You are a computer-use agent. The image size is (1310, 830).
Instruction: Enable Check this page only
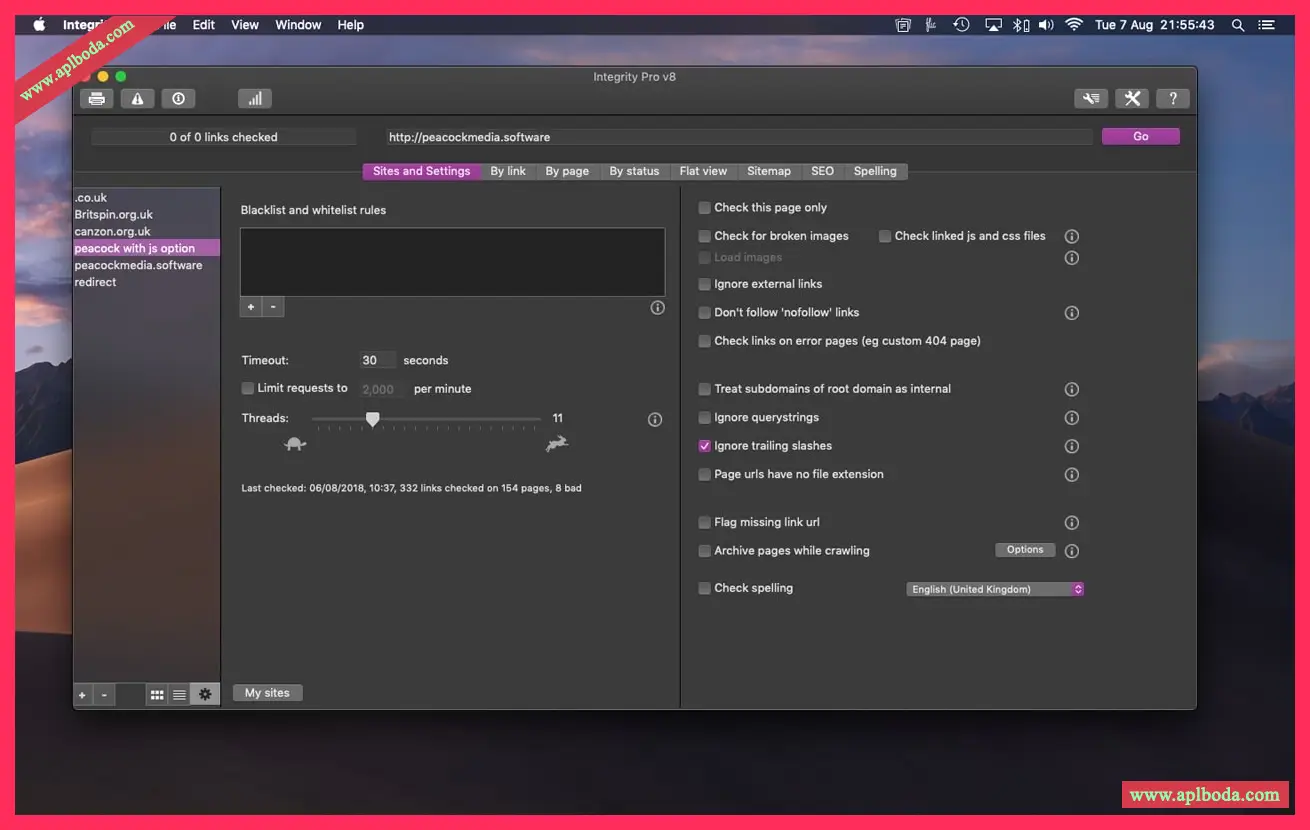[705, 208]
